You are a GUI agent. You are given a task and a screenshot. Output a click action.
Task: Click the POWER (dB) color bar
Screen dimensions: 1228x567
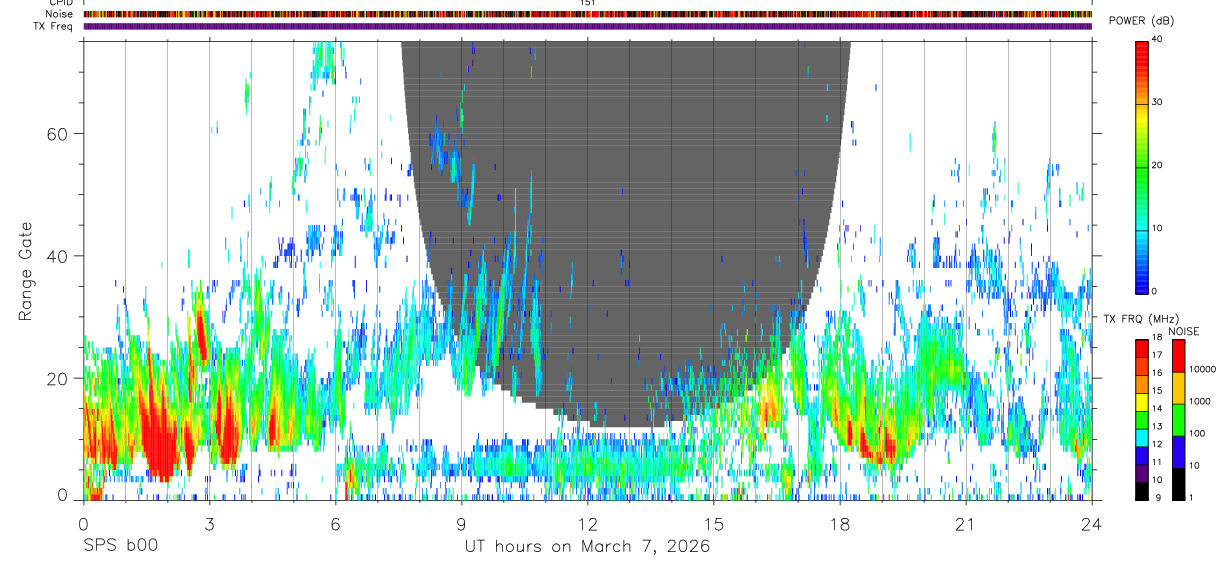(x=1142, y=165)
